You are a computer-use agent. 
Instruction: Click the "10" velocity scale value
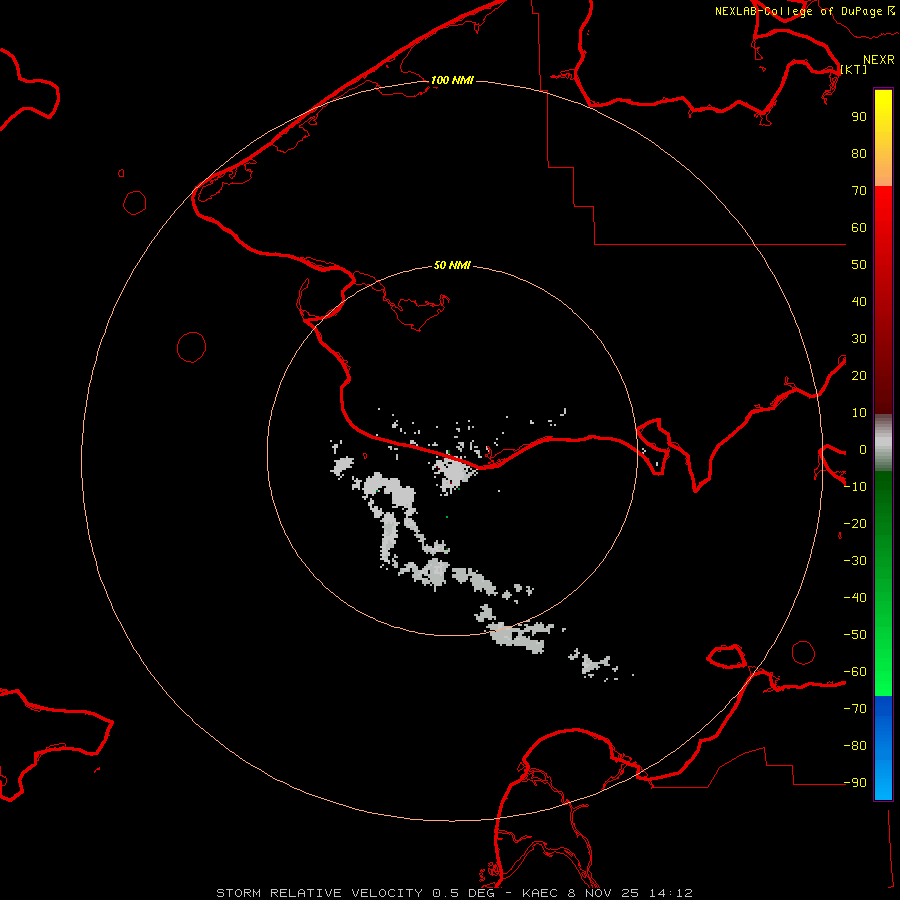tap(859, 413)
